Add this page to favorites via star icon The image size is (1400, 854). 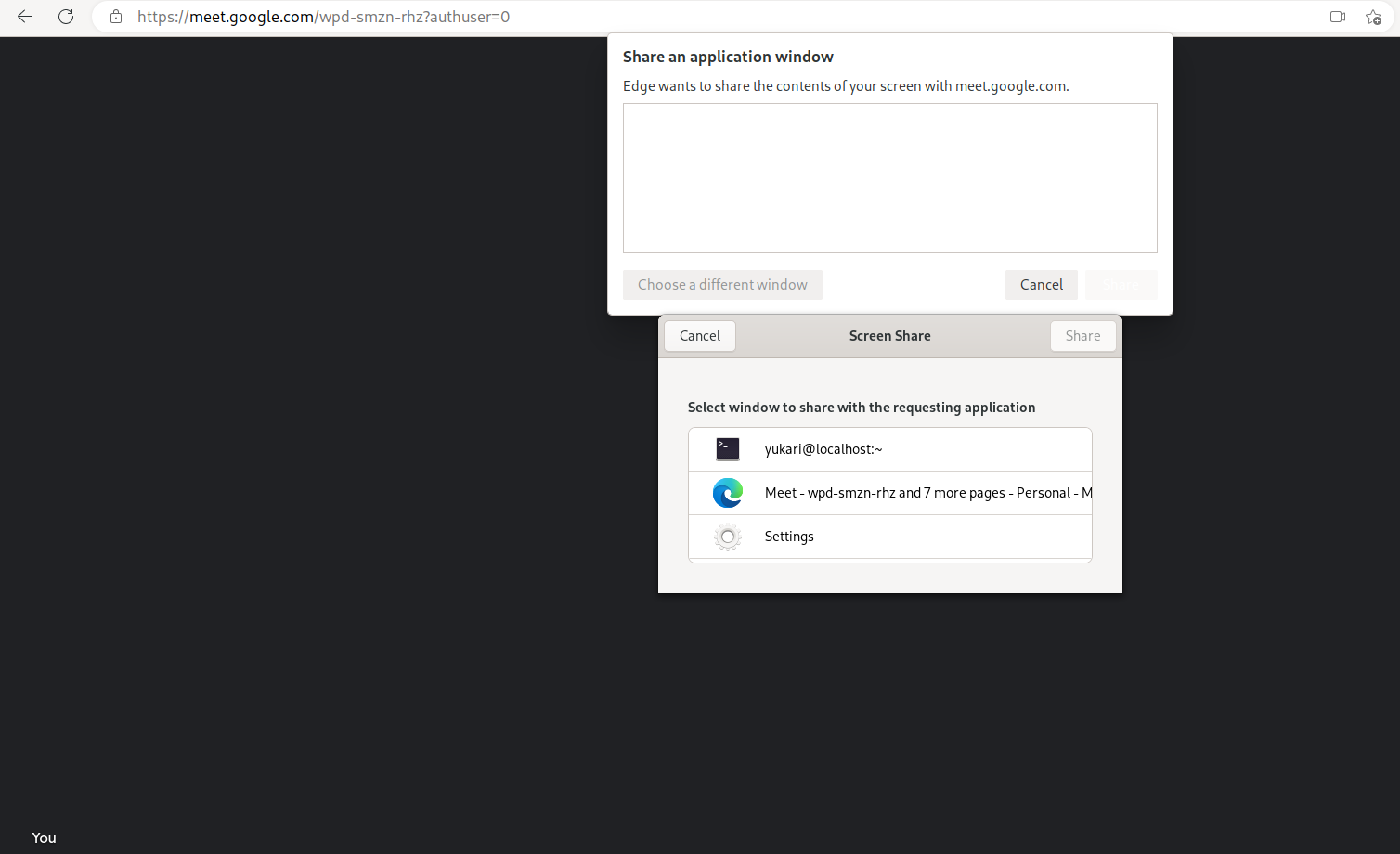point(1372,17)
